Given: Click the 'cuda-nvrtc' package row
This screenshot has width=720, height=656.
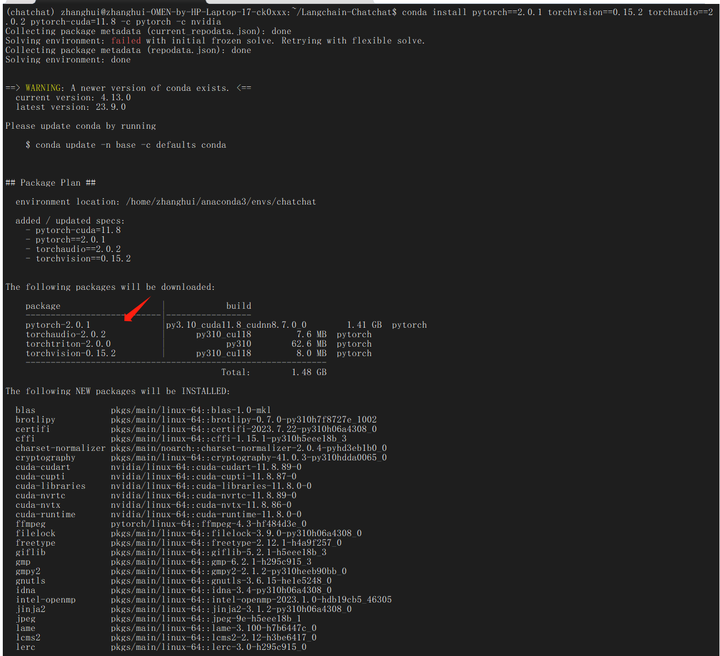Looking at the screenshot, I should pos(156,496).
